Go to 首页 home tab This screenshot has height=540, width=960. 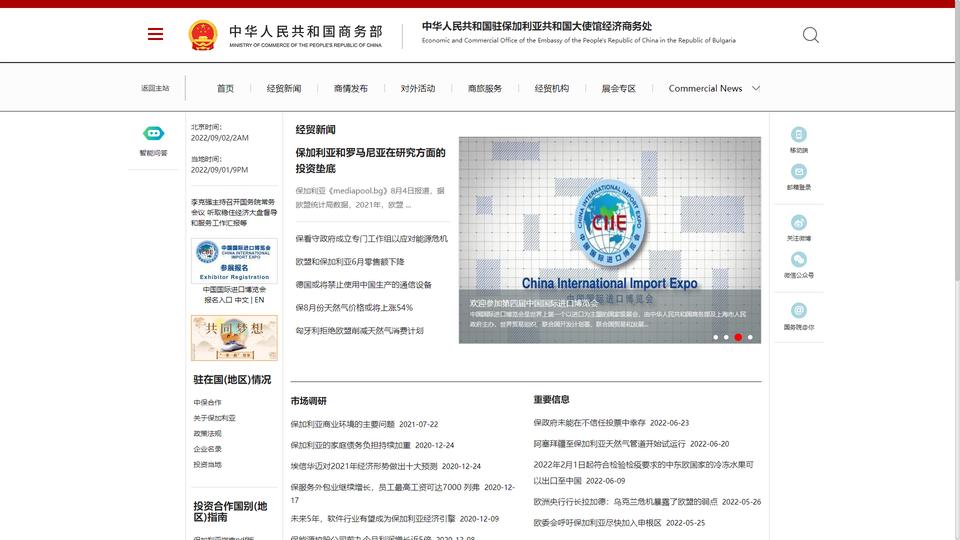click(225, 88)
